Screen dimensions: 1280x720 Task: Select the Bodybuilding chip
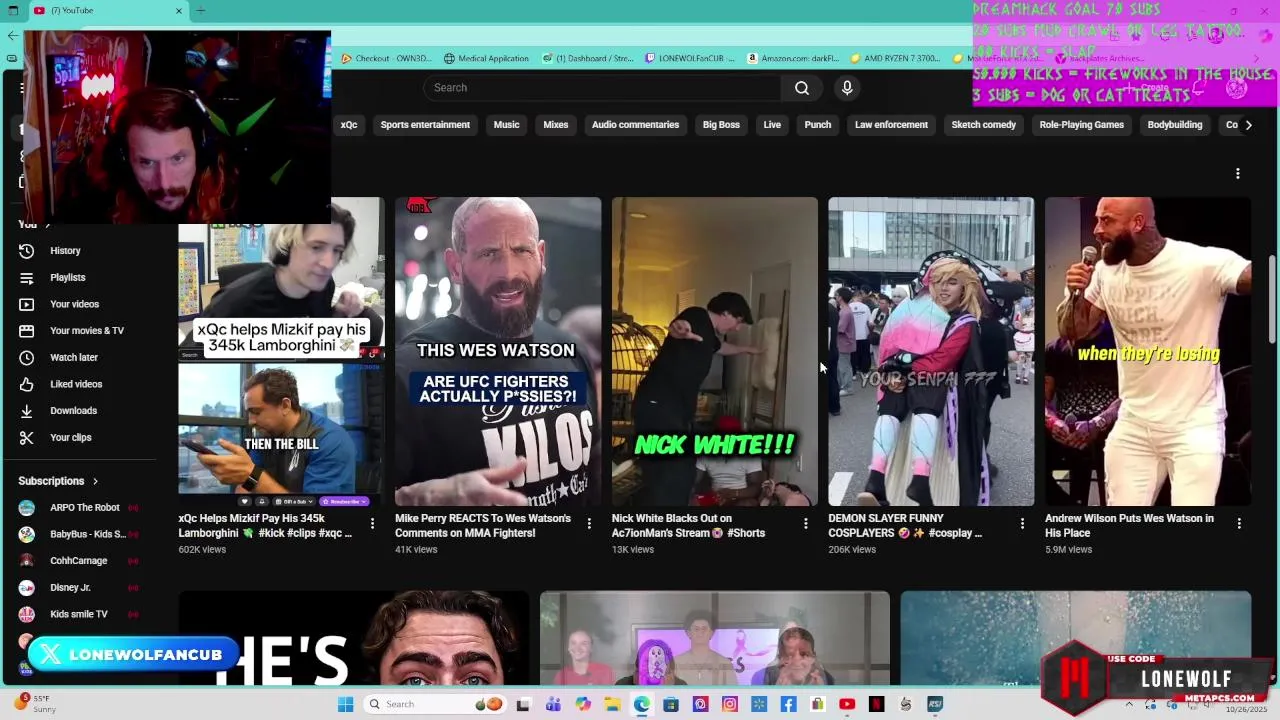tap(1175, 125)
